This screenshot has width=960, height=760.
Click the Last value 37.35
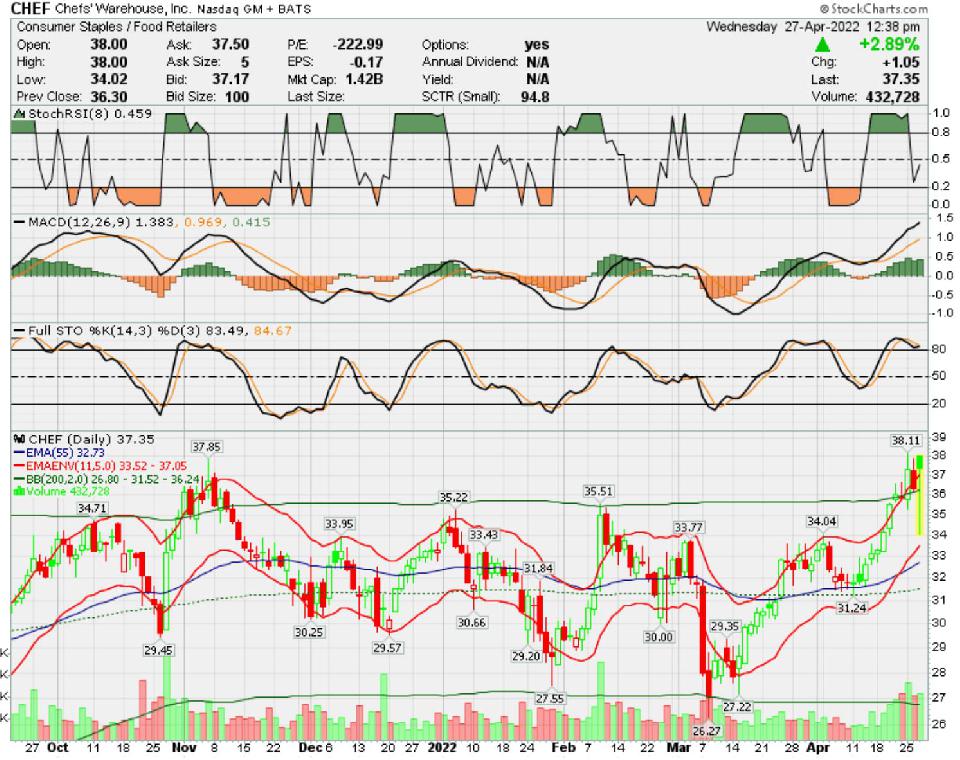901,79
